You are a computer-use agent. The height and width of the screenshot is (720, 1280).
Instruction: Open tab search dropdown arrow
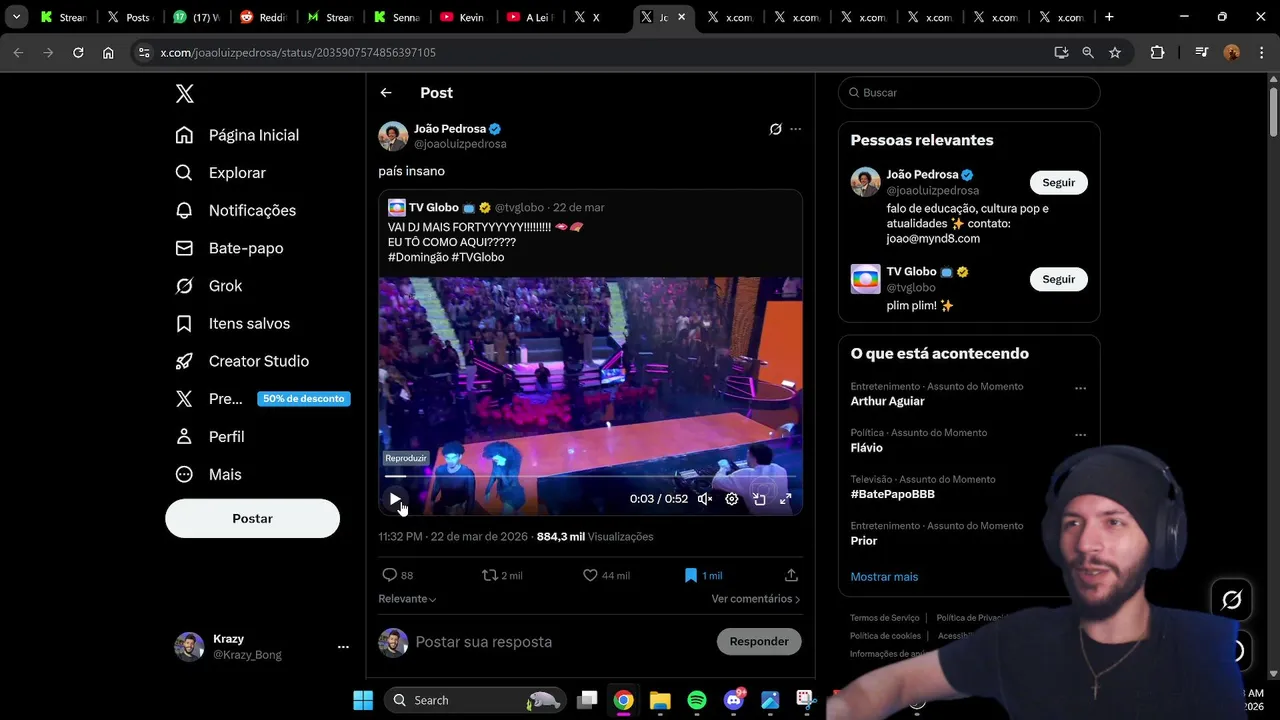pos(16,17)
